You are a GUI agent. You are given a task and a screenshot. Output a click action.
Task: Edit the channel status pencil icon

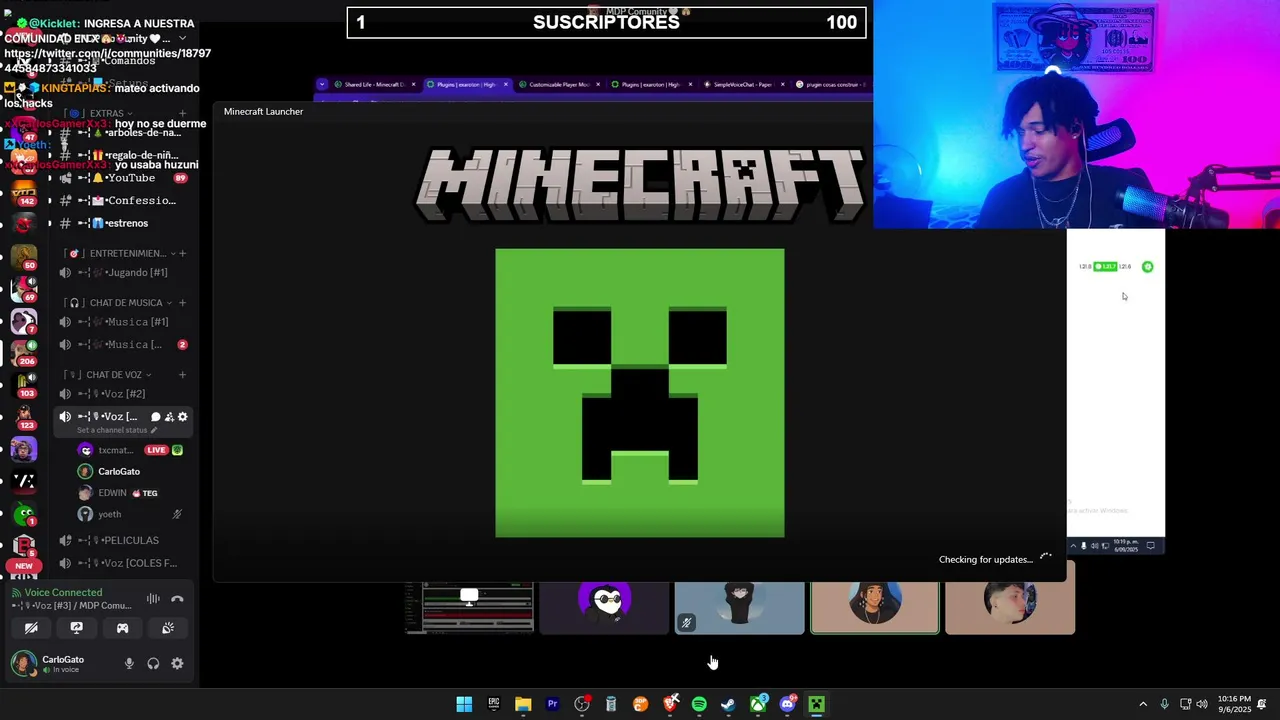point(154,430)
